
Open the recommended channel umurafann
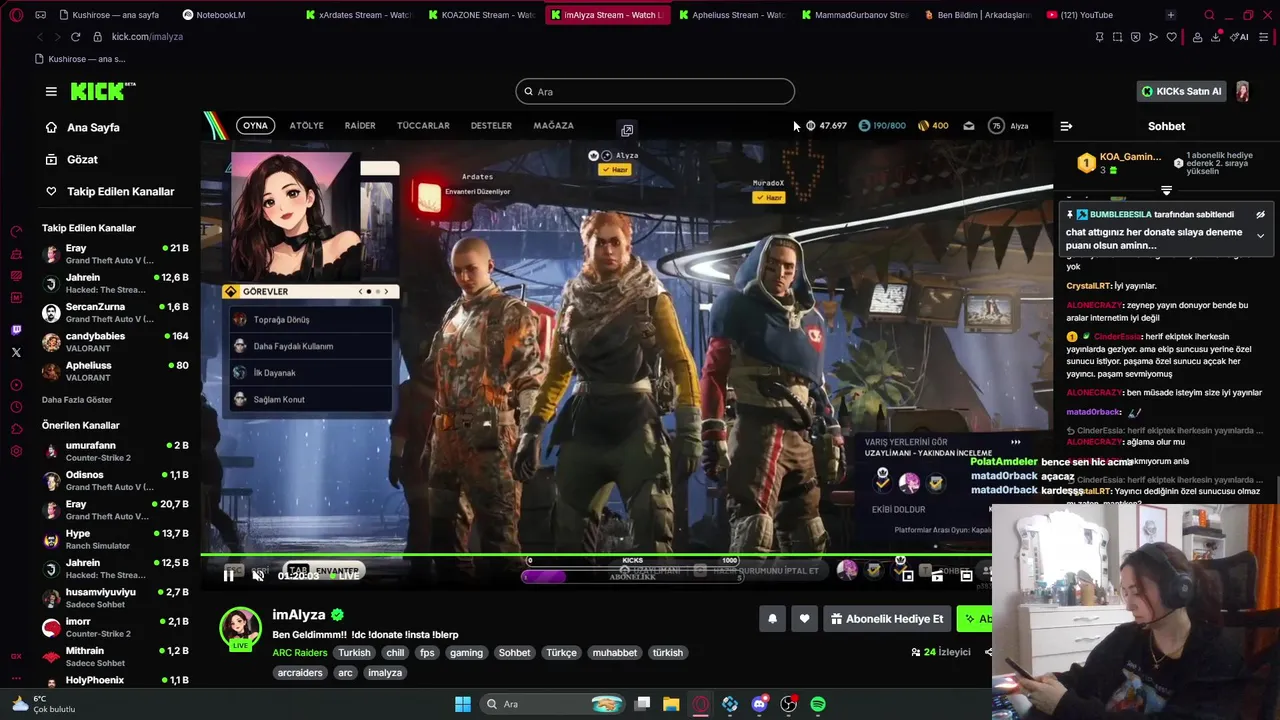(115, 451)
